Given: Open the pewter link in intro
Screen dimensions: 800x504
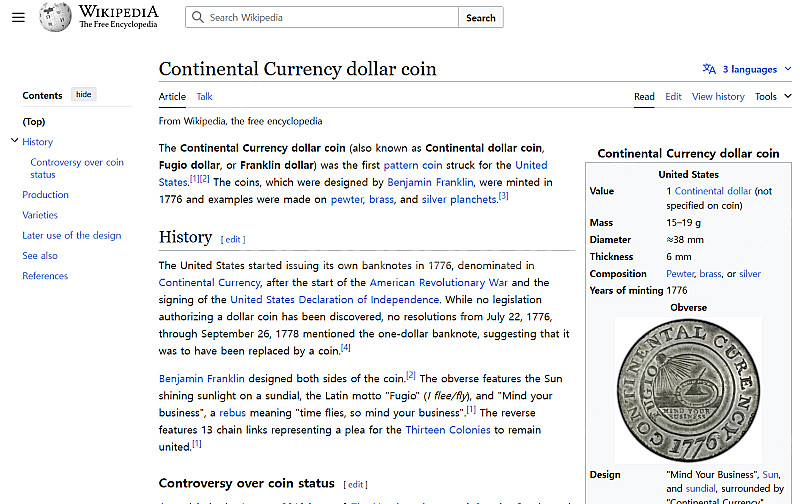Looking at the screenshot, I should pyautogui.click(x=347, y=199).
